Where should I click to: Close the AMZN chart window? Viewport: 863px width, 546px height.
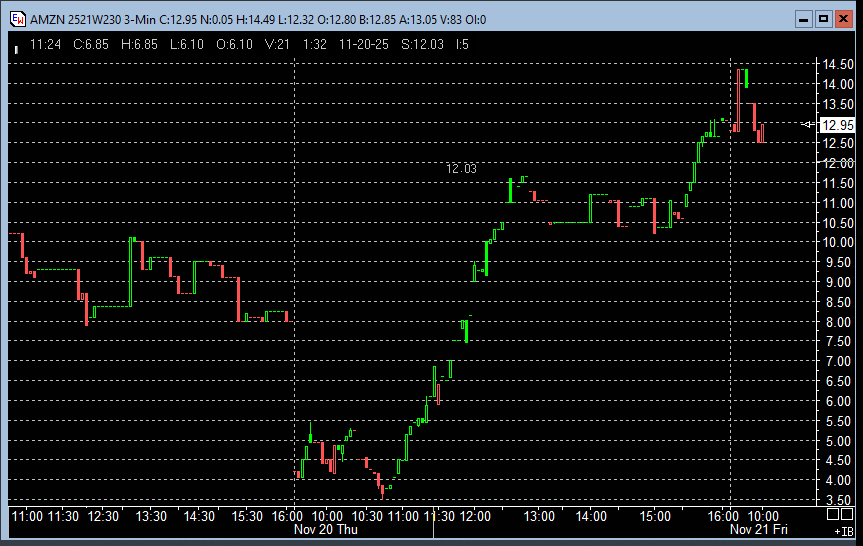tap(844, 18)
